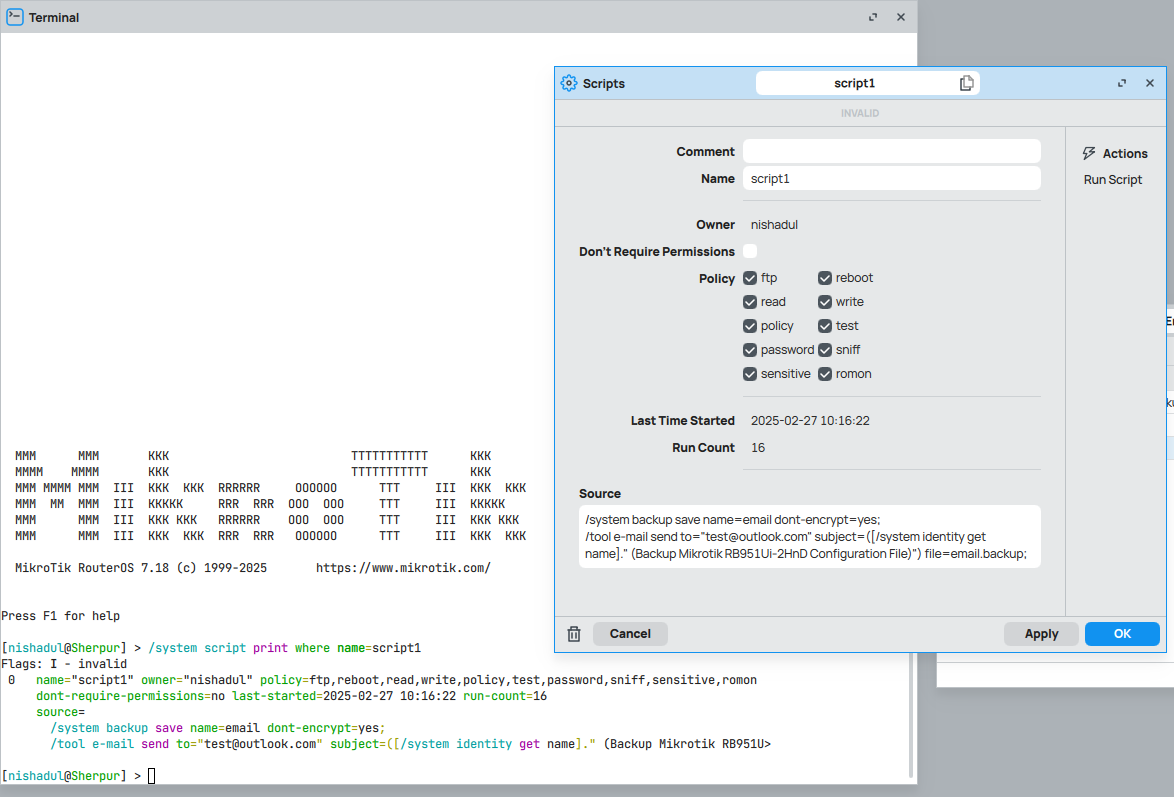This screenshot has width=1174, height=797.
Task: Click the Terminal icon in the title bar
Action: tap(15, 17)
